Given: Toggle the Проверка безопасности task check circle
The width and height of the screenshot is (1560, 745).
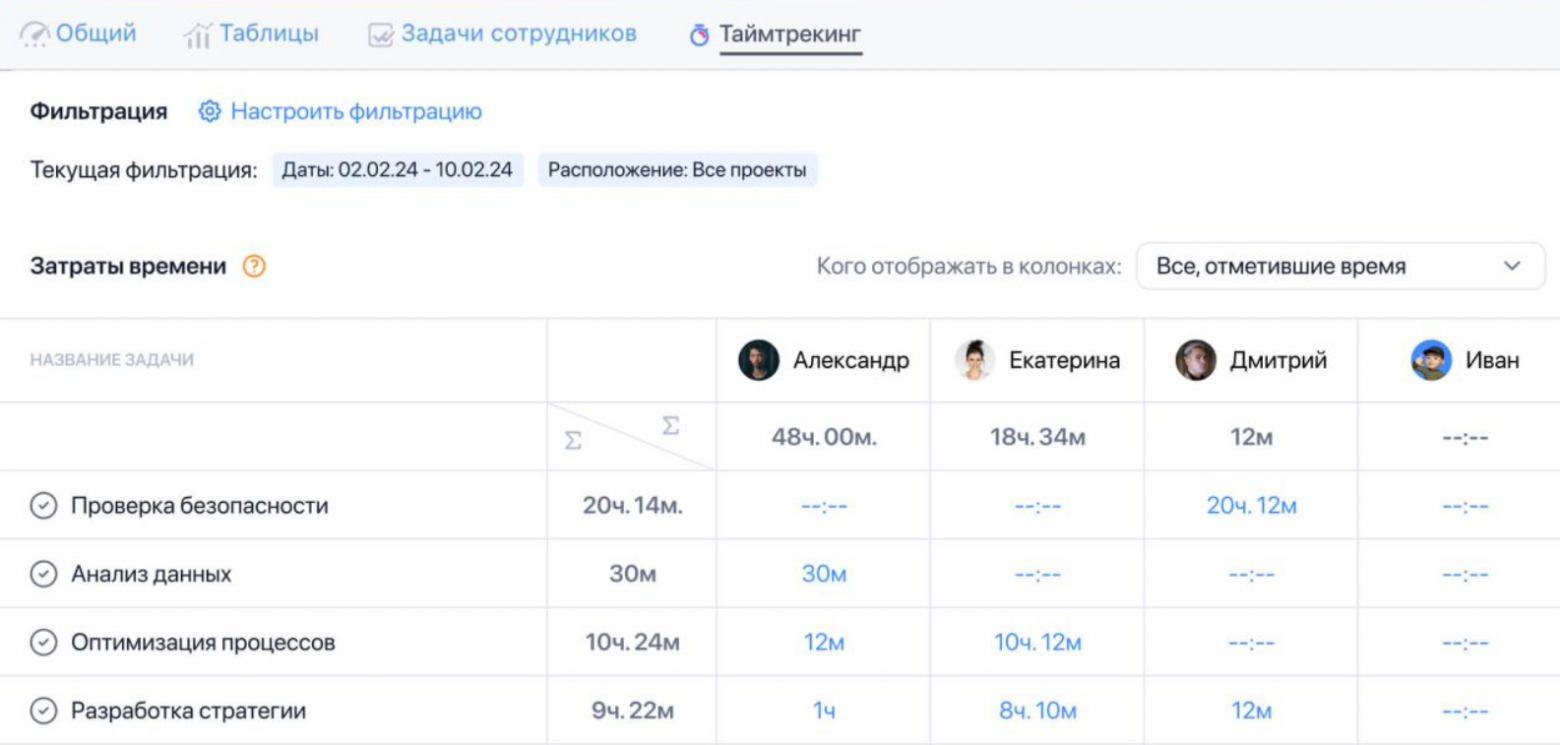Looking at the screenshot, I should 42,506.
